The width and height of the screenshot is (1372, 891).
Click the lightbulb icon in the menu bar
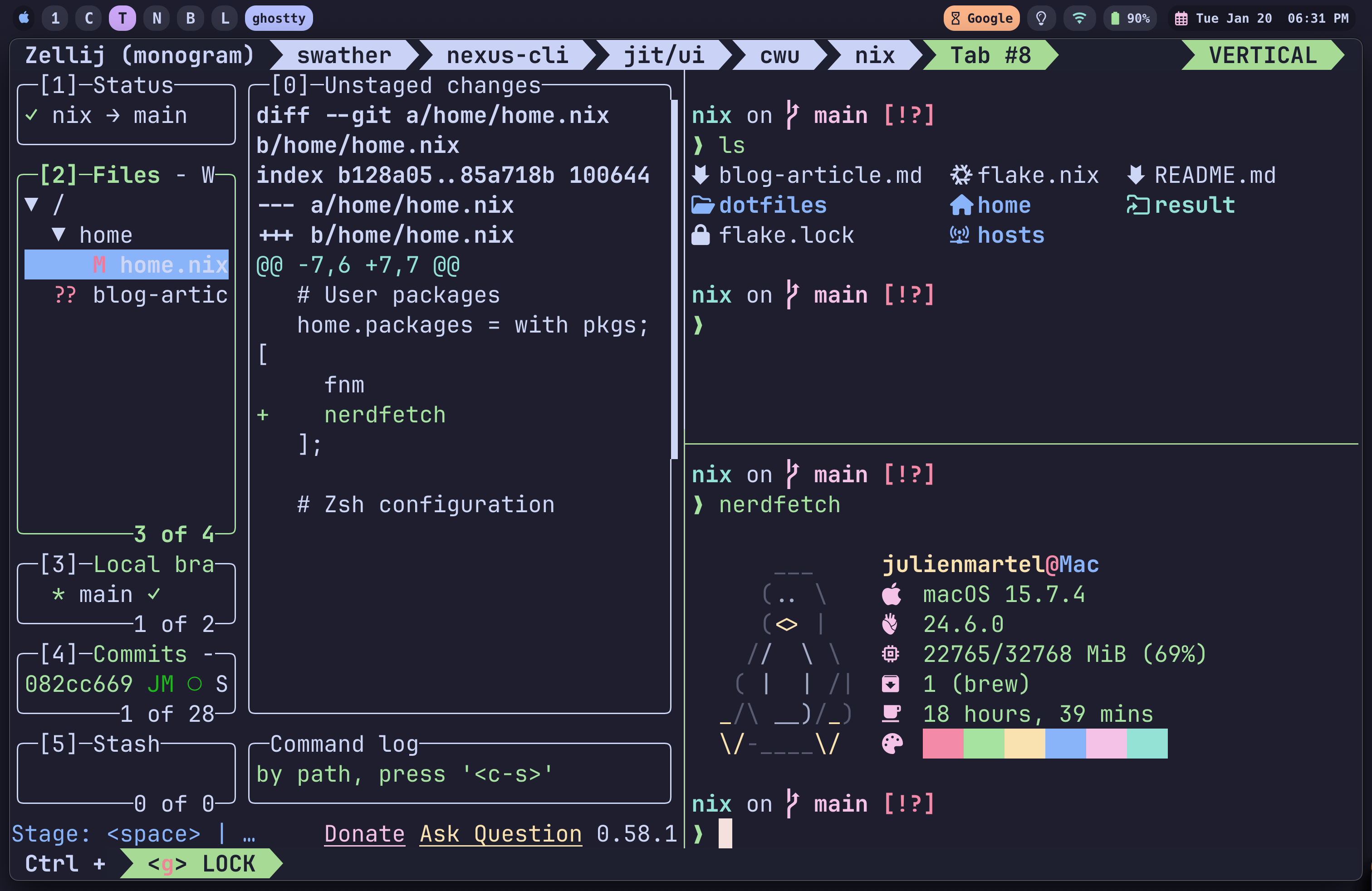tap(1041, 19)
